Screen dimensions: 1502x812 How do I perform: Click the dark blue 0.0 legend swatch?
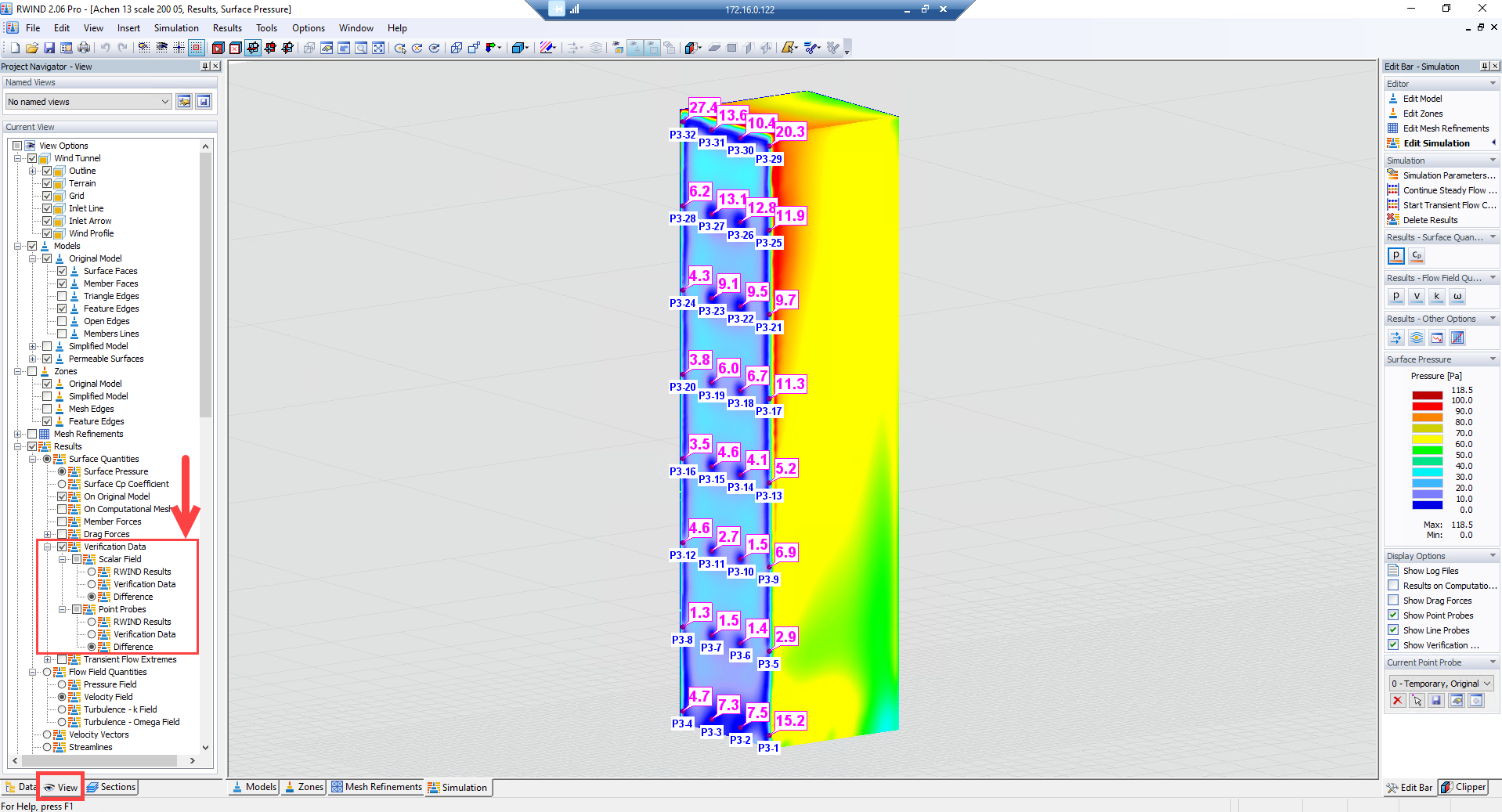1427,505
